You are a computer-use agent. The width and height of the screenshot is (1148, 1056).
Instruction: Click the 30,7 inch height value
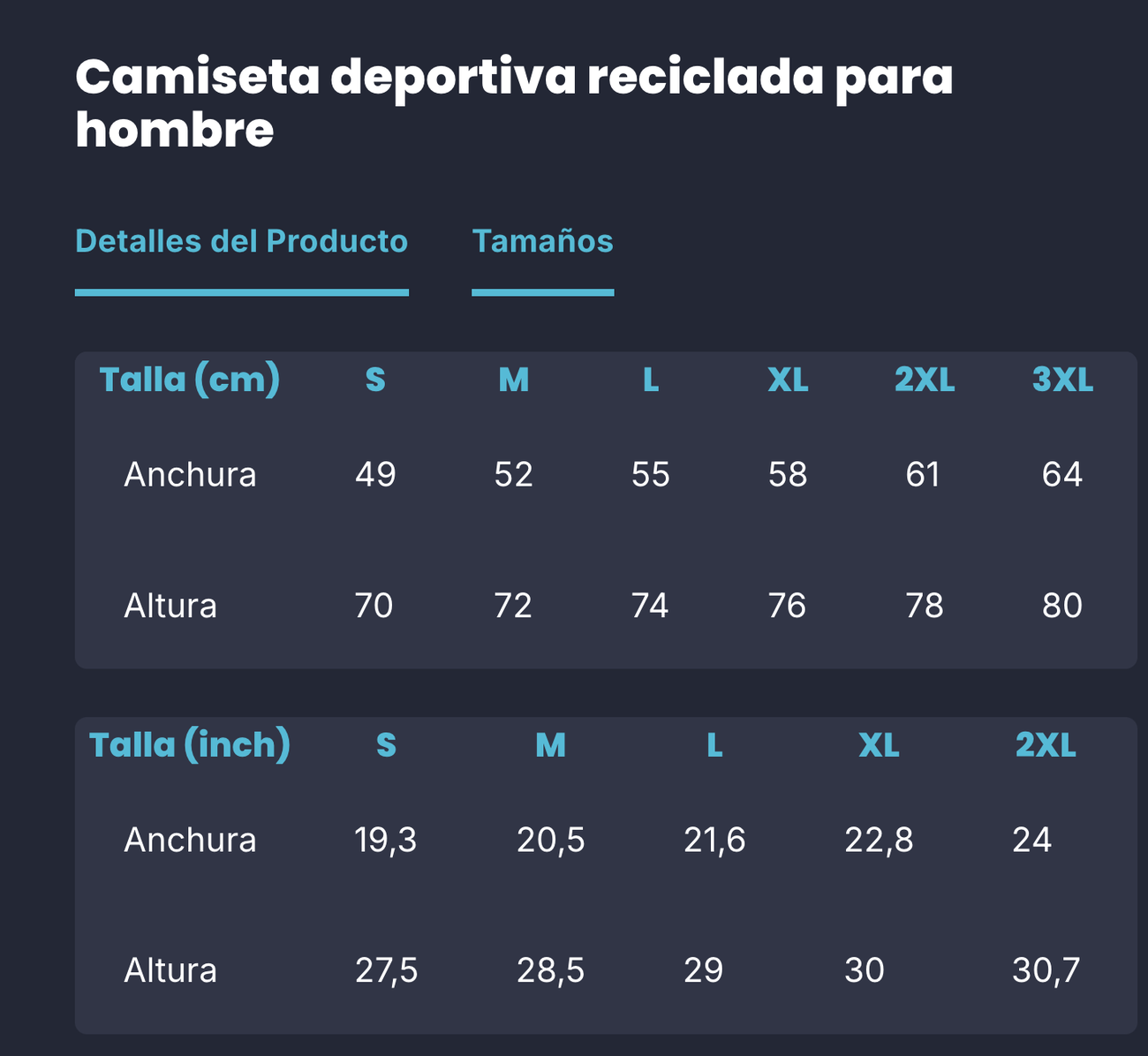point(1046,970)
